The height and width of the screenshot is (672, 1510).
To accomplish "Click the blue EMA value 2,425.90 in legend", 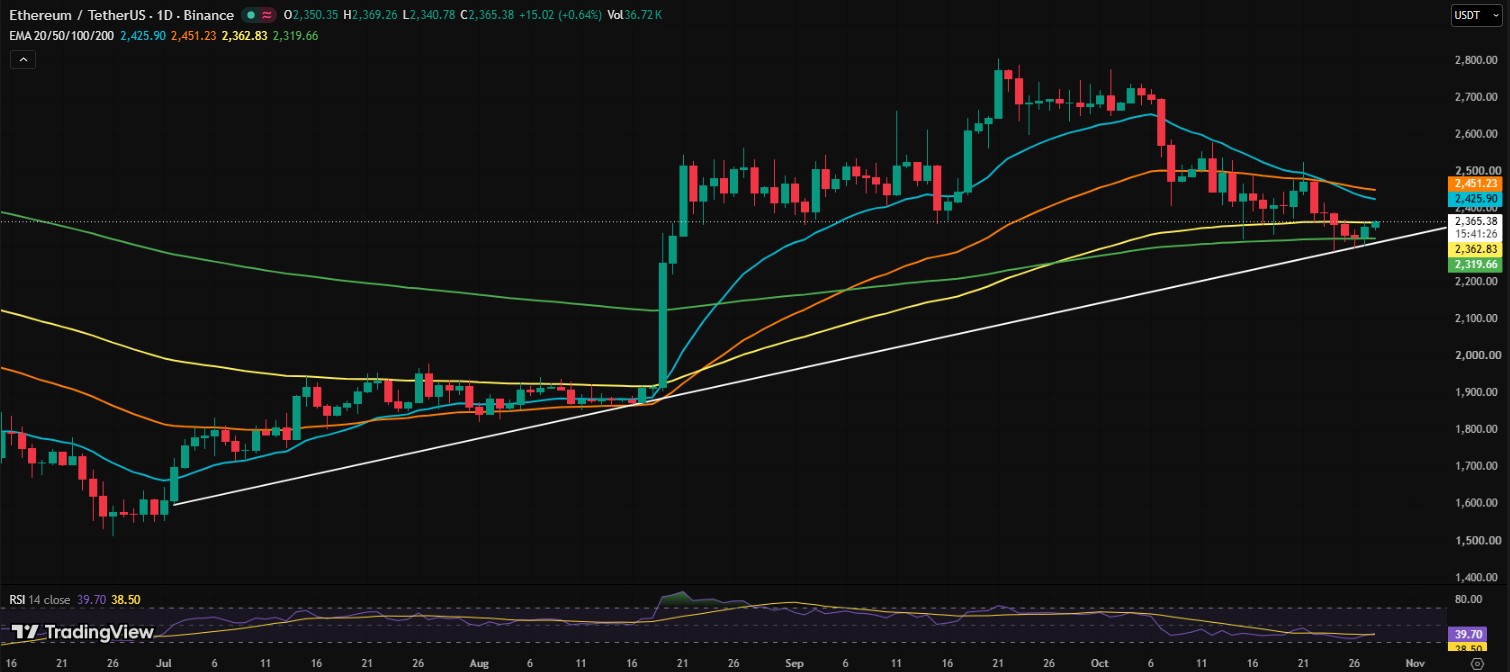I will click(142, 35).
